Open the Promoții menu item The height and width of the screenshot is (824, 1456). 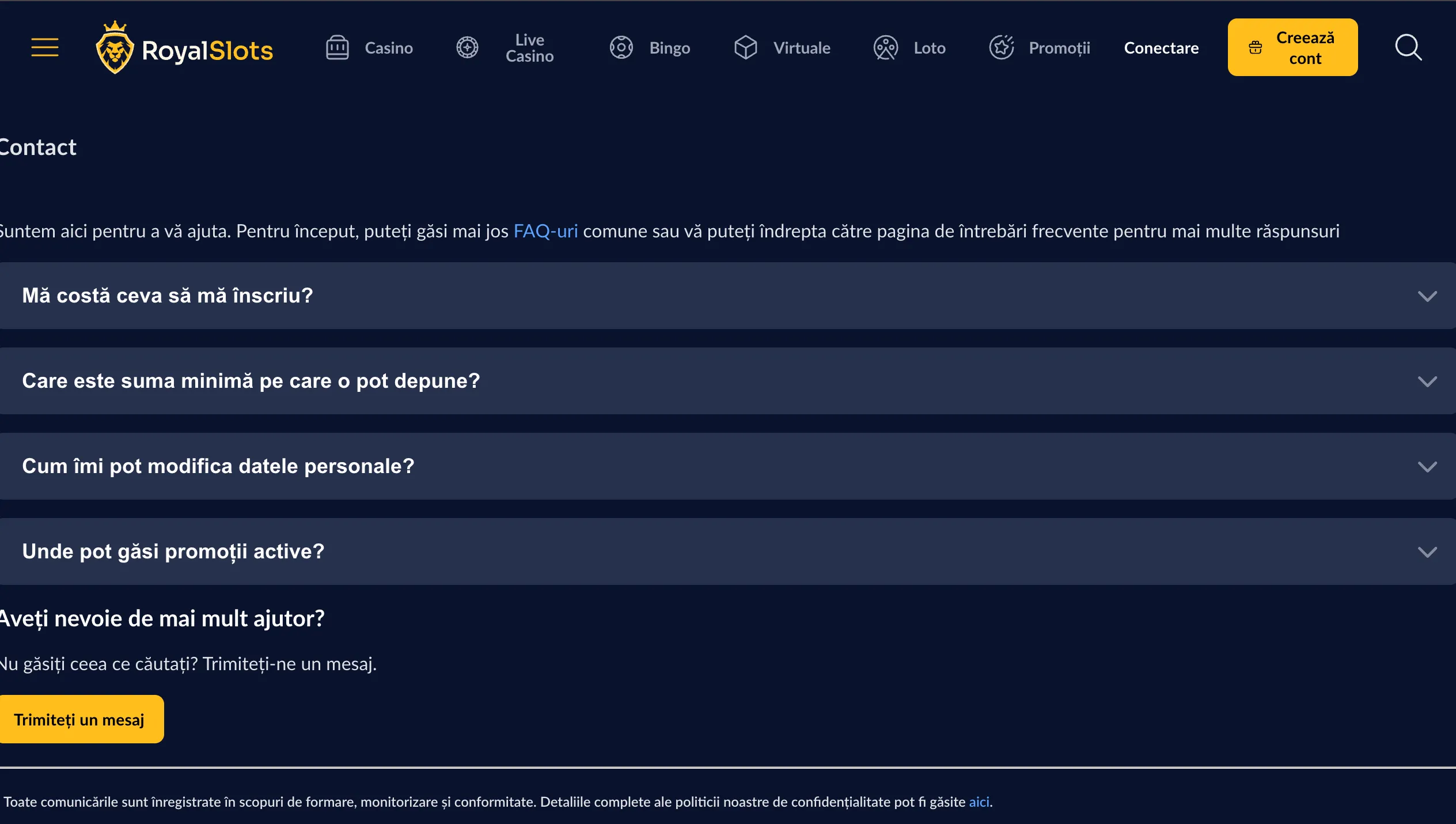coord(1059,48)
